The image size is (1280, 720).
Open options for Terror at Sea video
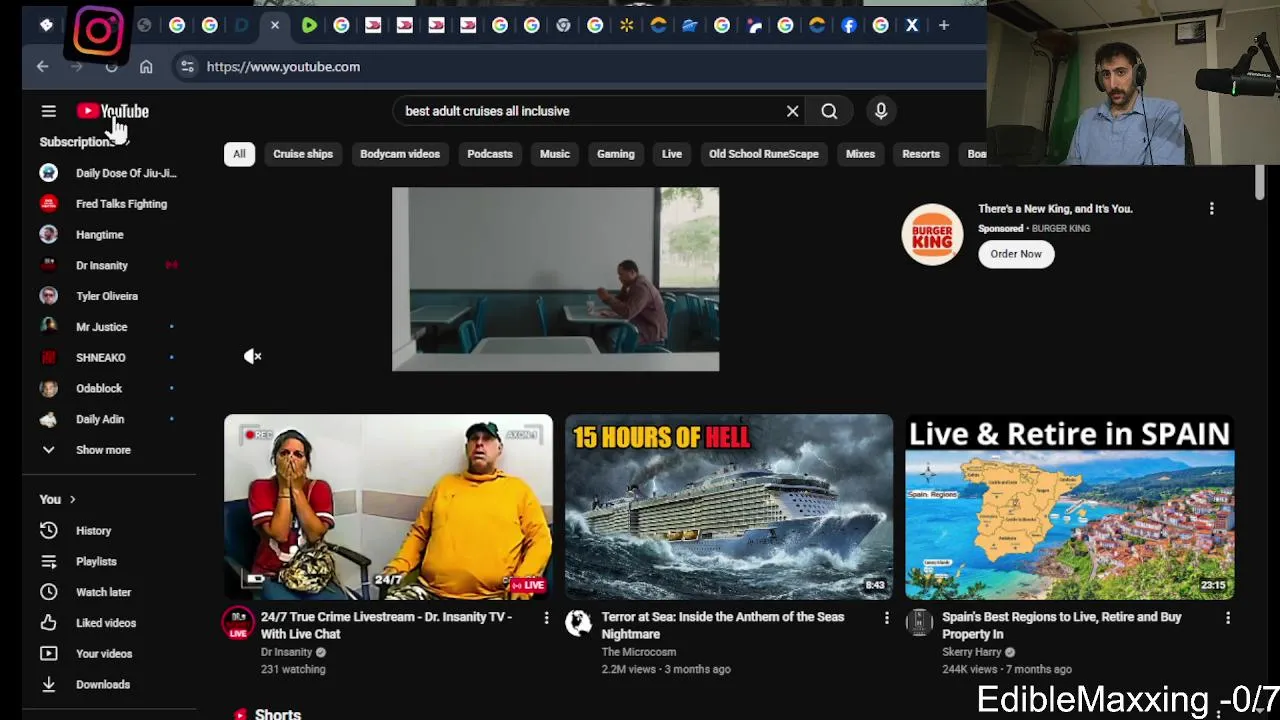[x=886, y=619]
